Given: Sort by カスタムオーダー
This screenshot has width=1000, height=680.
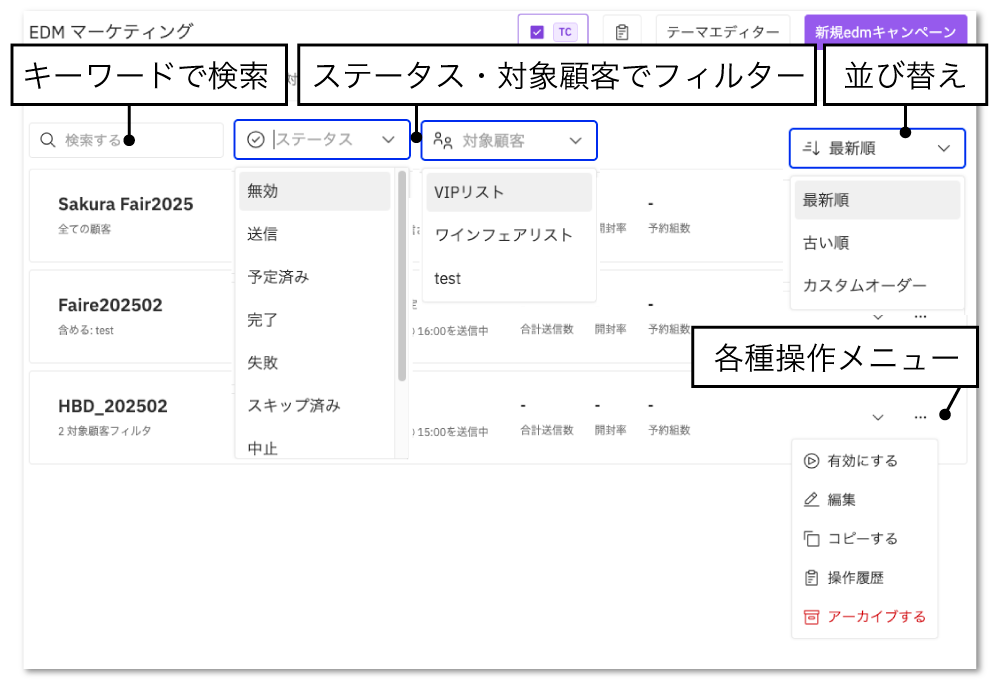Looking at the screenshot, I should click(877, 285).
